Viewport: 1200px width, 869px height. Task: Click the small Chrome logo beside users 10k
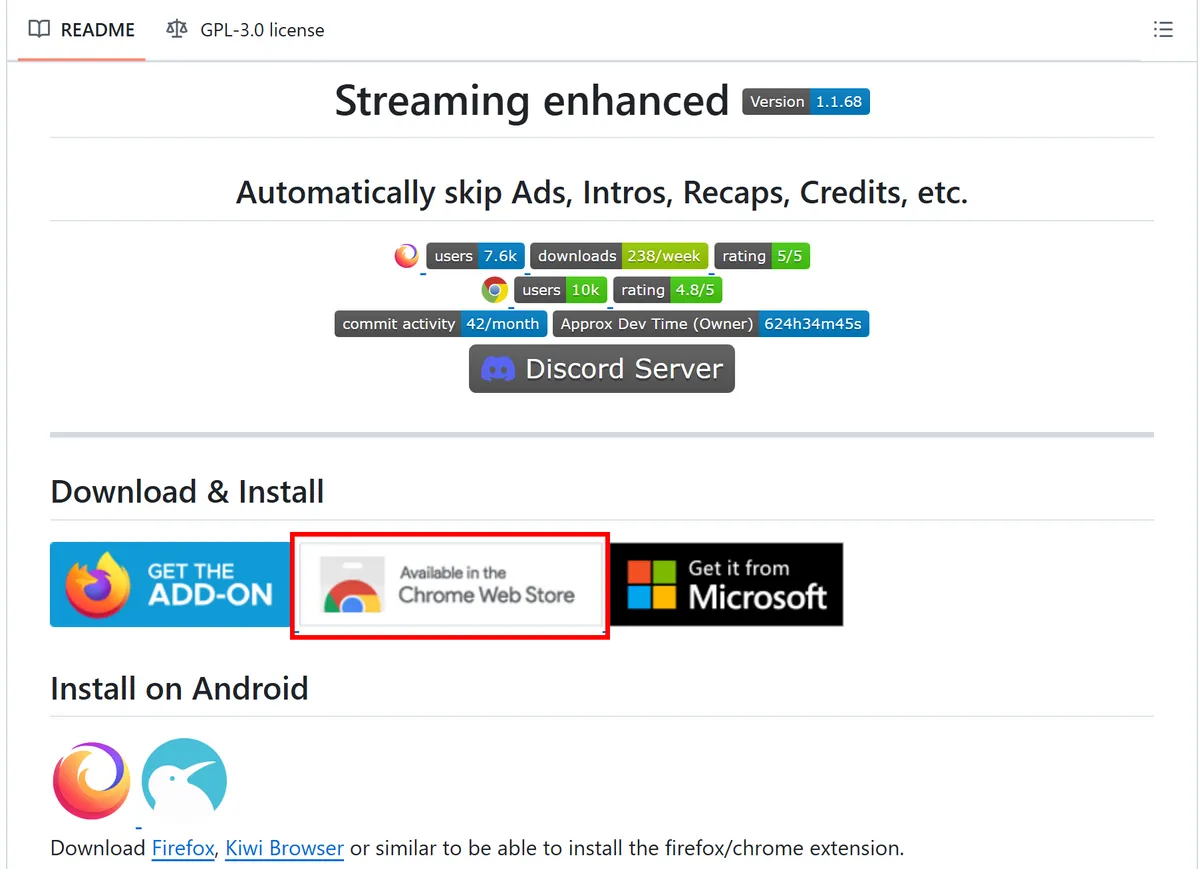(495, 290)
